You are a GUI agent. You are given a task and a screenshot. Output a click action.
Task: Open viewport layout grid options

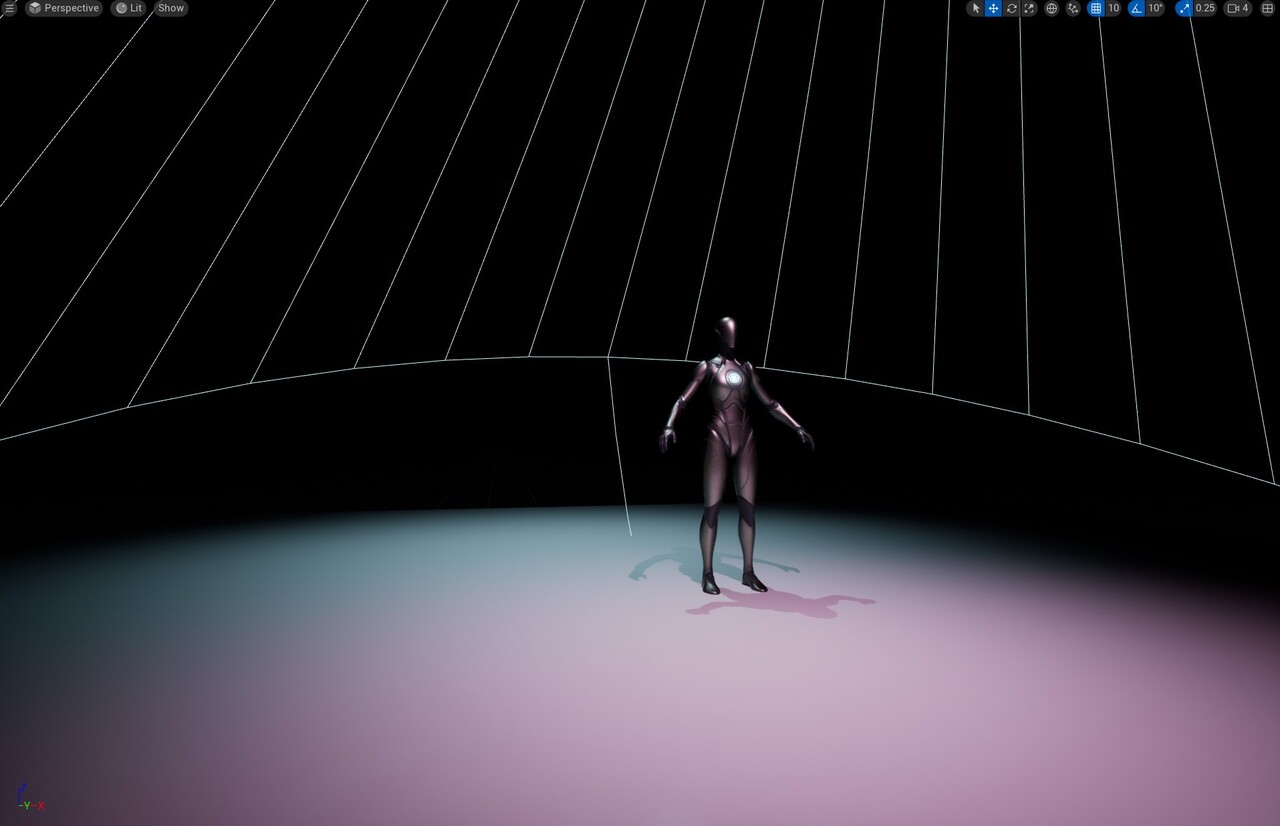click(x=1266, y=8)
